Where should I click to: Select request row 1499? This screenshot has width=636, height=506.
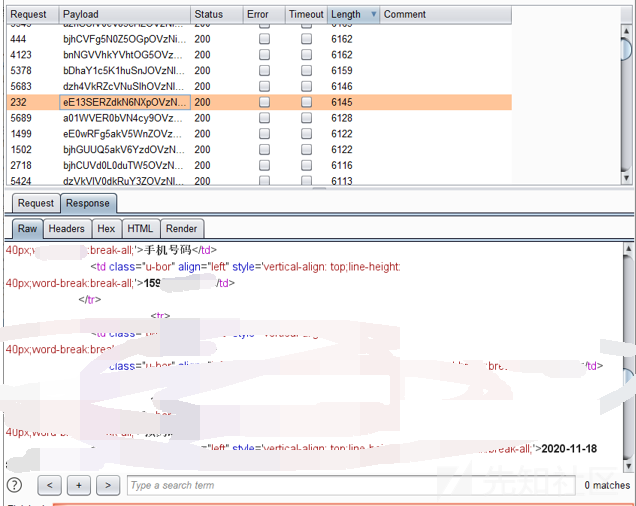click(x=259, y=133)
